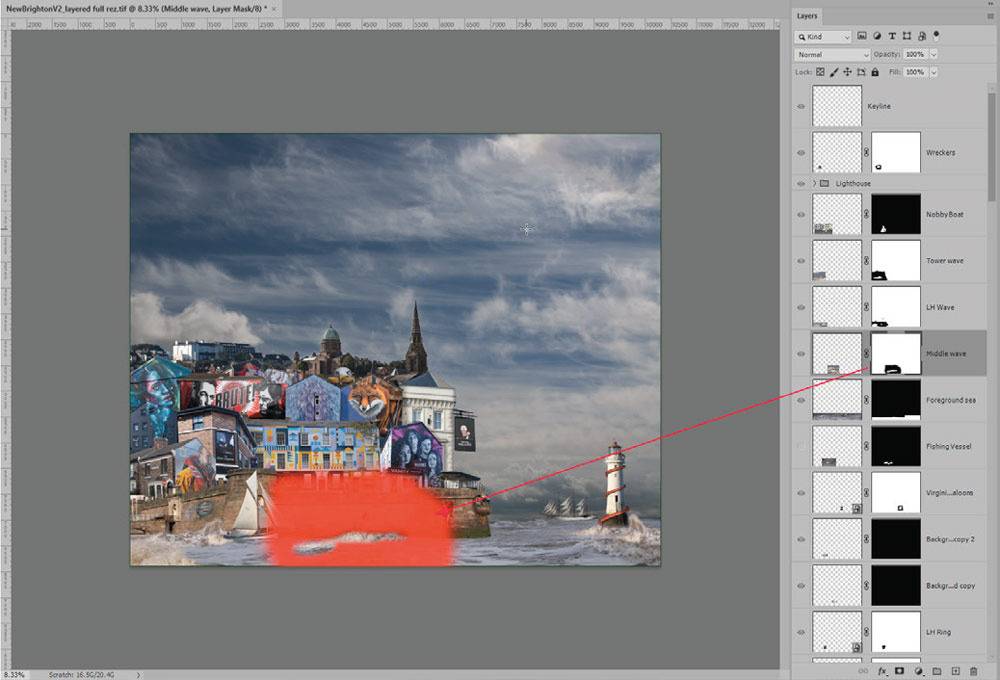Create new fill or adjustment layer icon
1000x680 pixels.
pyautogui.click(x=918, y=671)
